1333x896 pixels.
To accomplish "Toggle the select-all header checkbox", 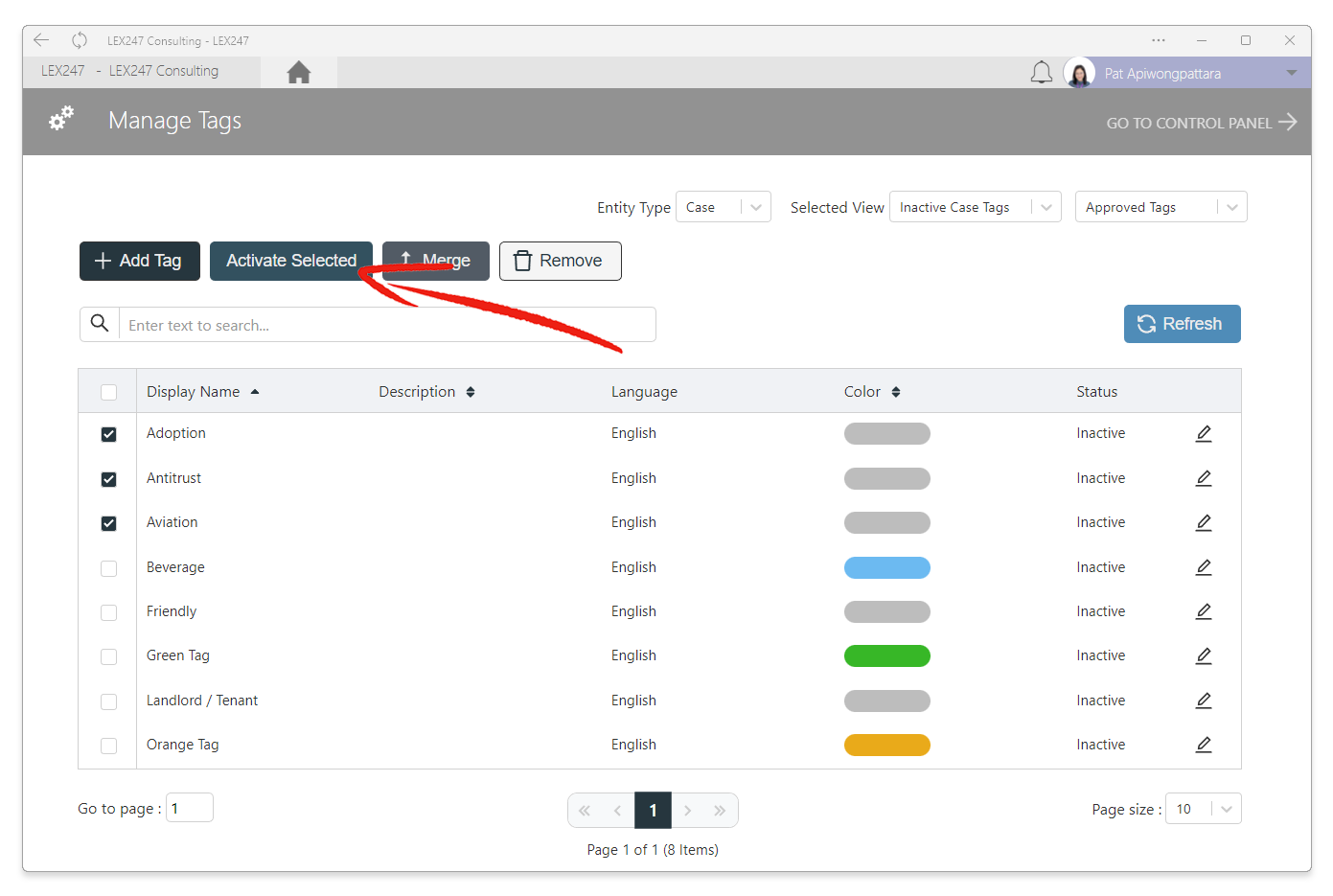I will (x=108, y=392).
